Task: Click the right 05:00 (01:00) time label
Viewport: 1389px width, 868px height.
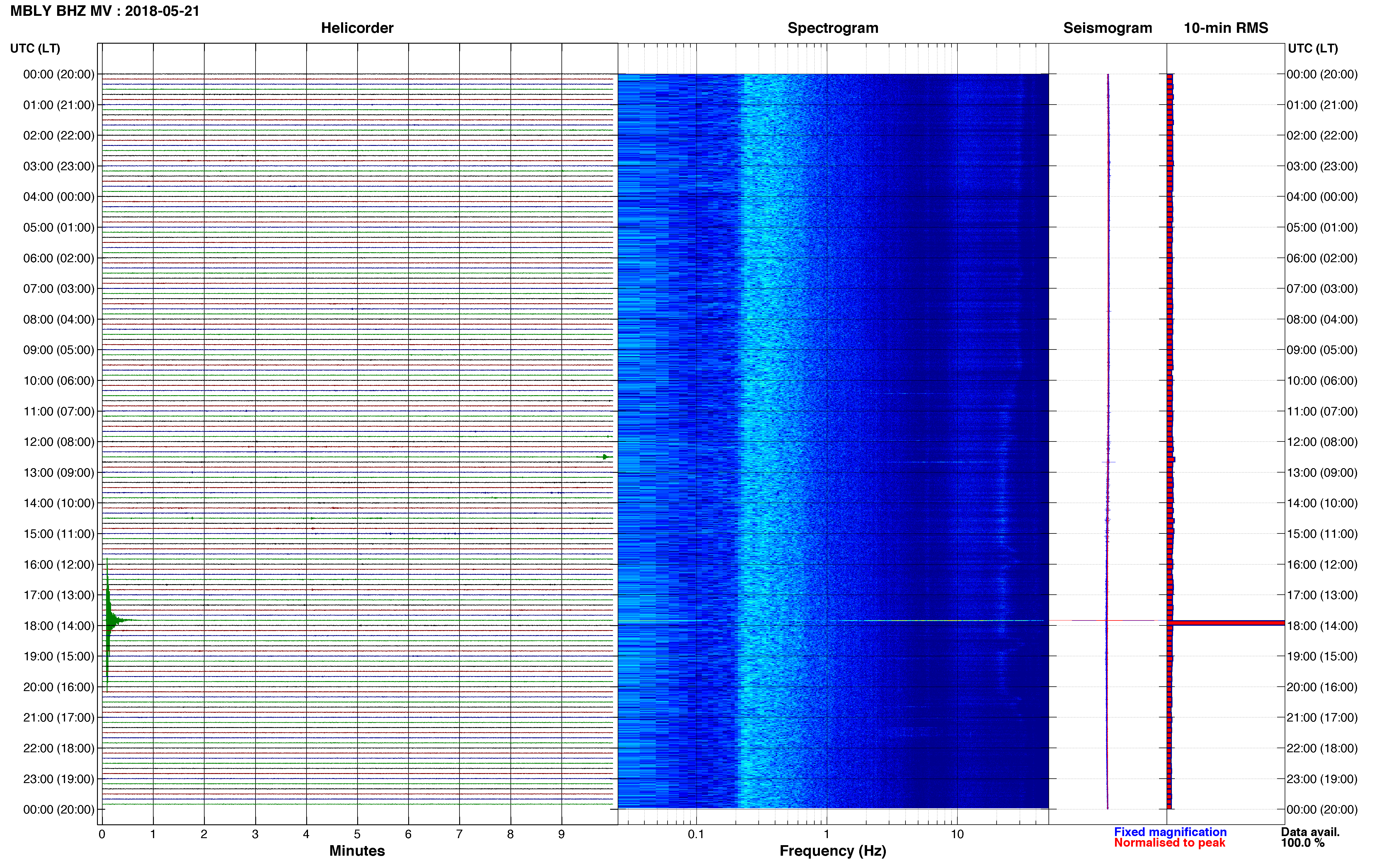Action: click(x=1322, y=227)
